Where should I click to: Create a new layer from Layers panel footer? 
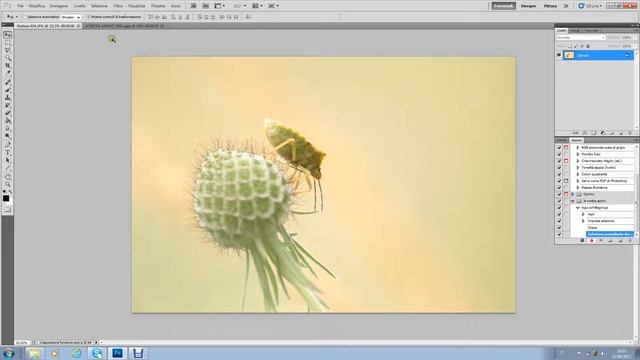click(x=621, y=133)
